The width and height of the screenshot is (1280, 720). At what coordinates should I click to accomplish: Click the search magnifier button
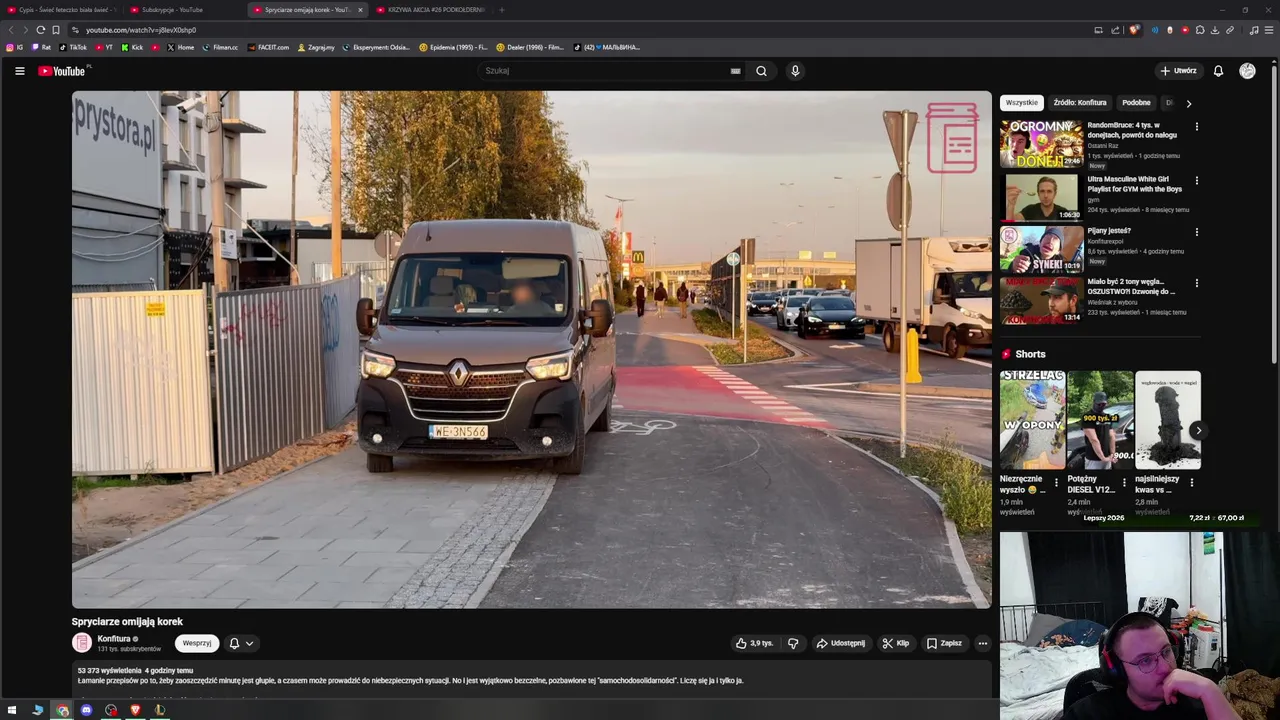pos(761,71)
